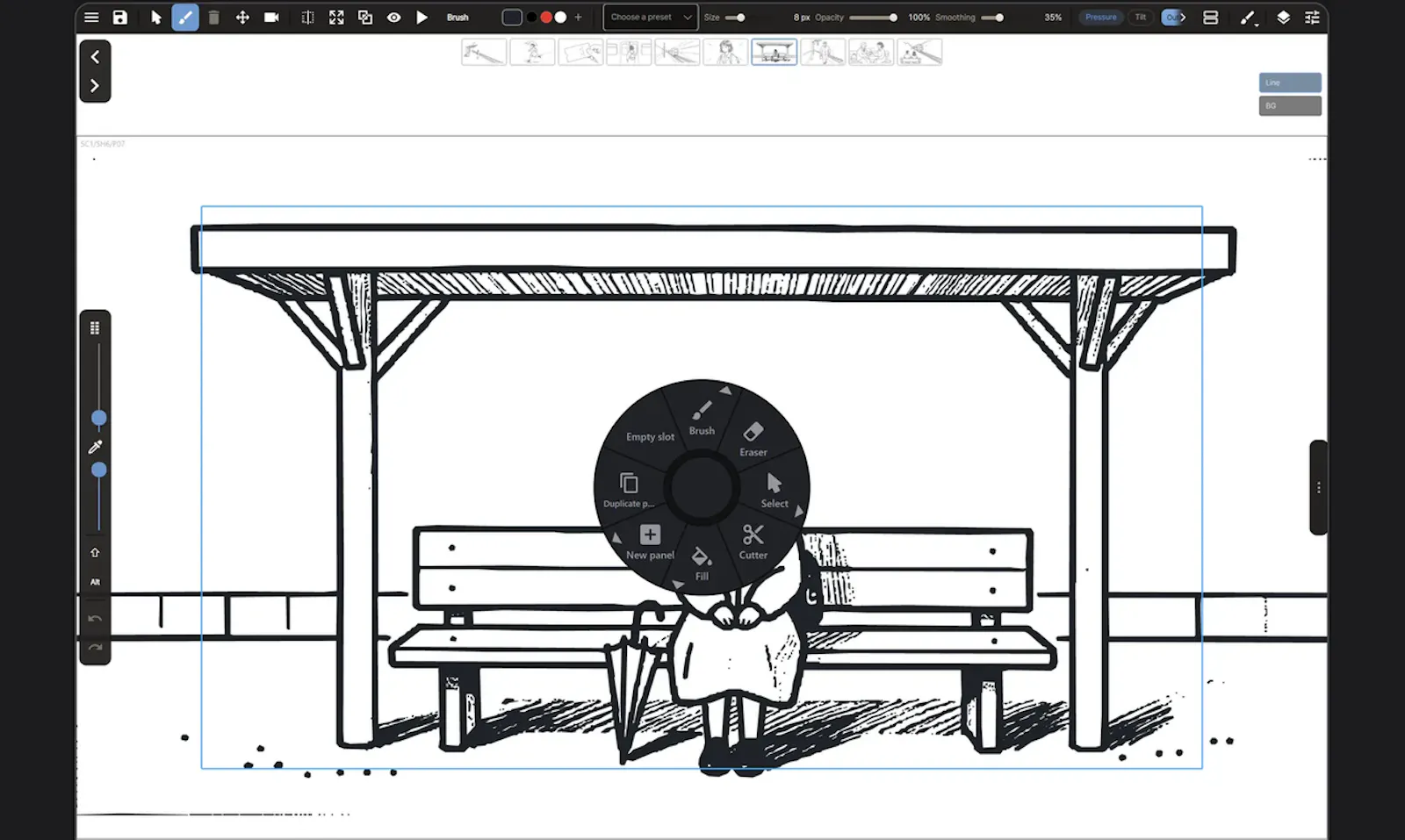This screenshot has width=1405, height=840.
Task: Open the stacked panels view icon
Action: 1210,18
